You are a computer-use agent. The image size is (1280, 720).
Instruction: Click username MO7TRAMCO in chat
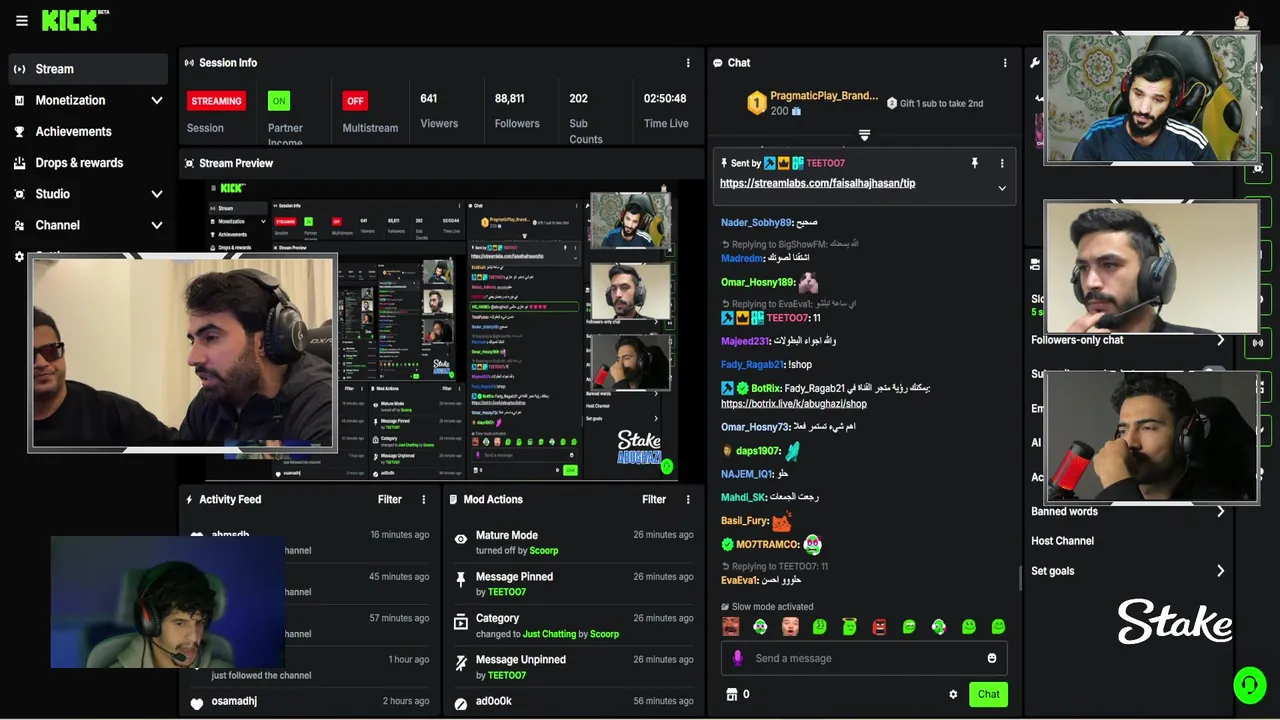tap(767, 545)
